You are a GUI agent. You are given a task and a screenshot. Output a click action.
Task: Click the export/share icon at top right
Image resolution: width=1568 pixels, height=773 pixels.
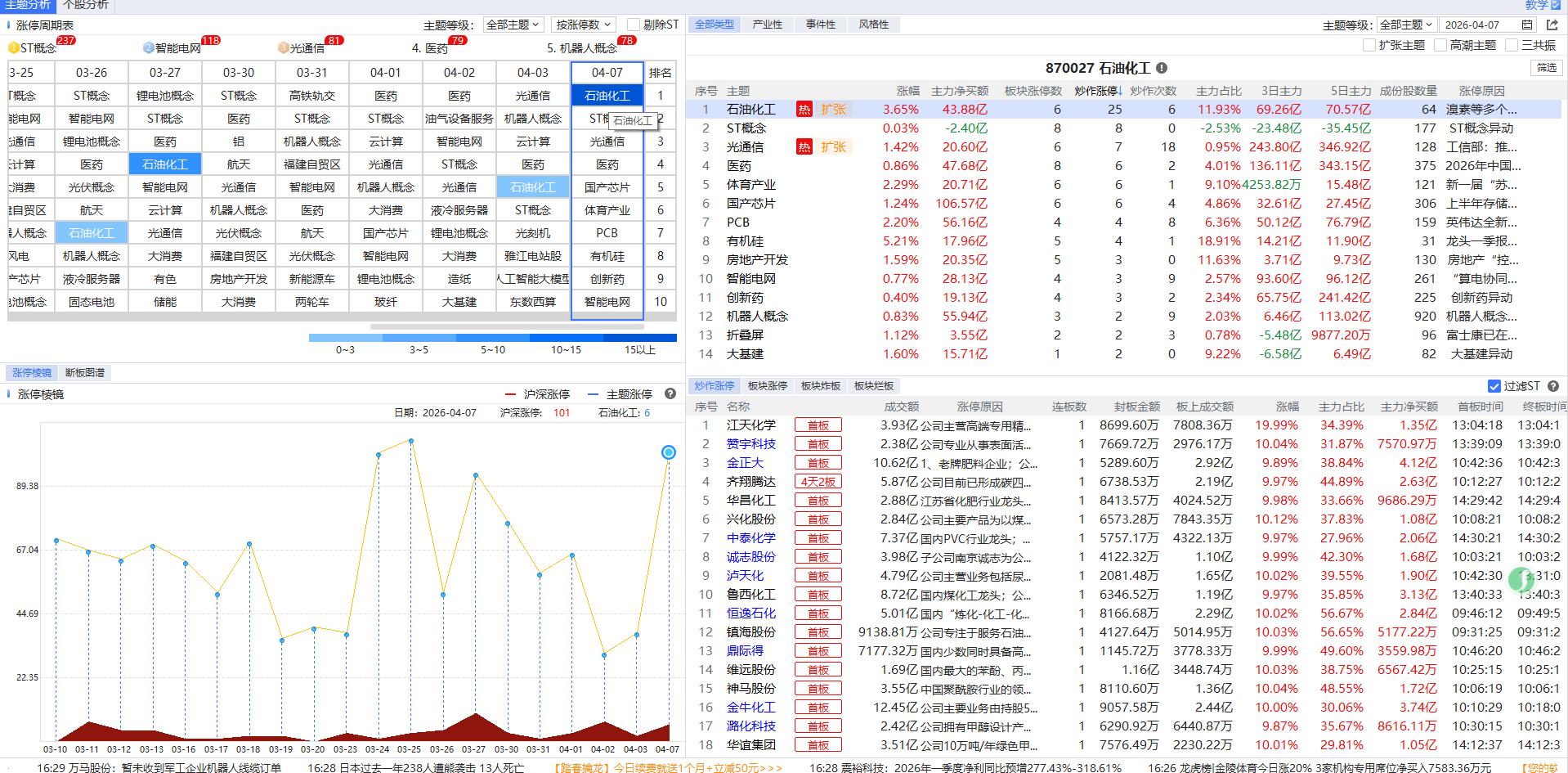click(x=1552, y=25)
